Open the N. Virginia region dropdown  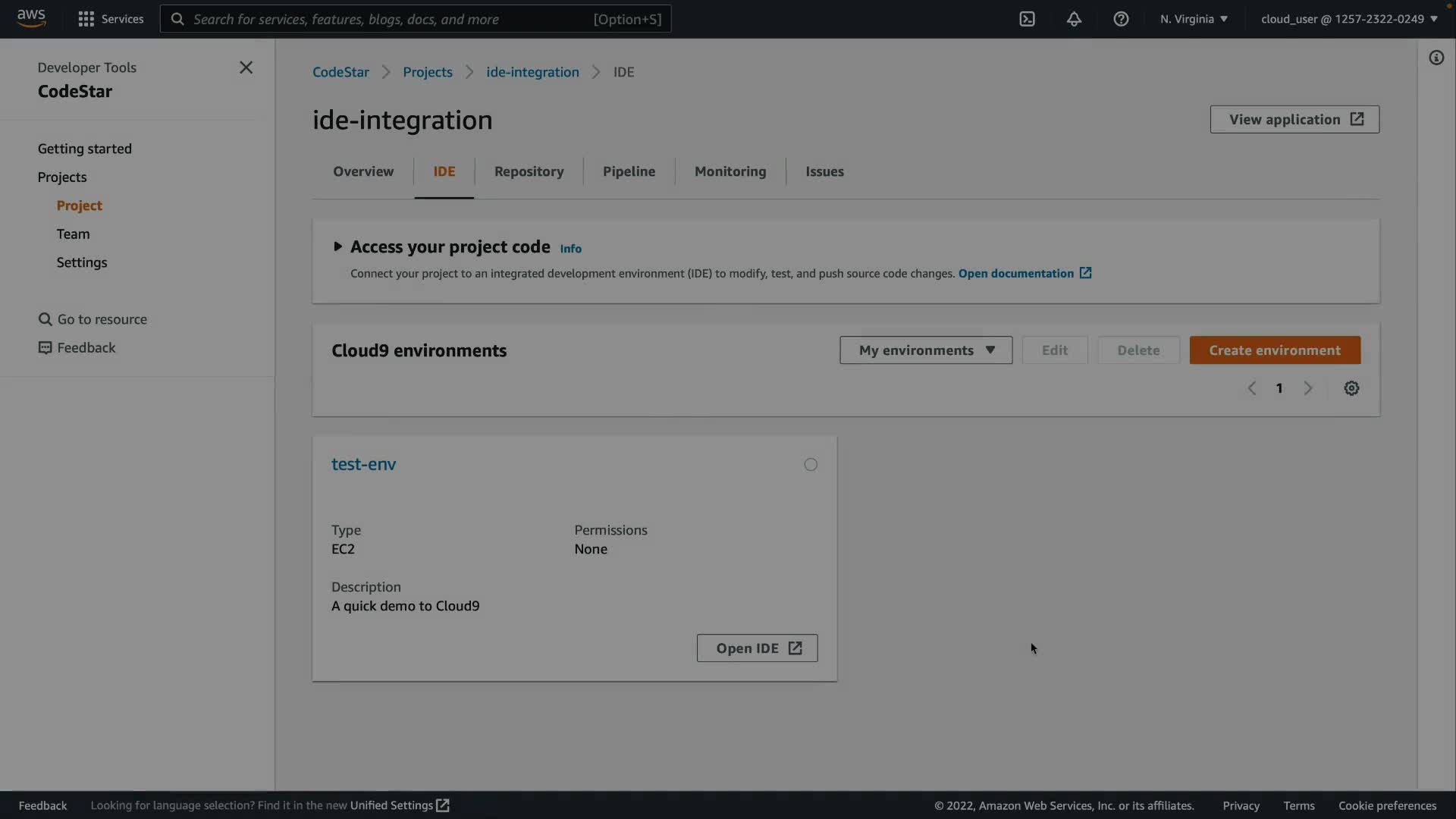pos(1194,19)
